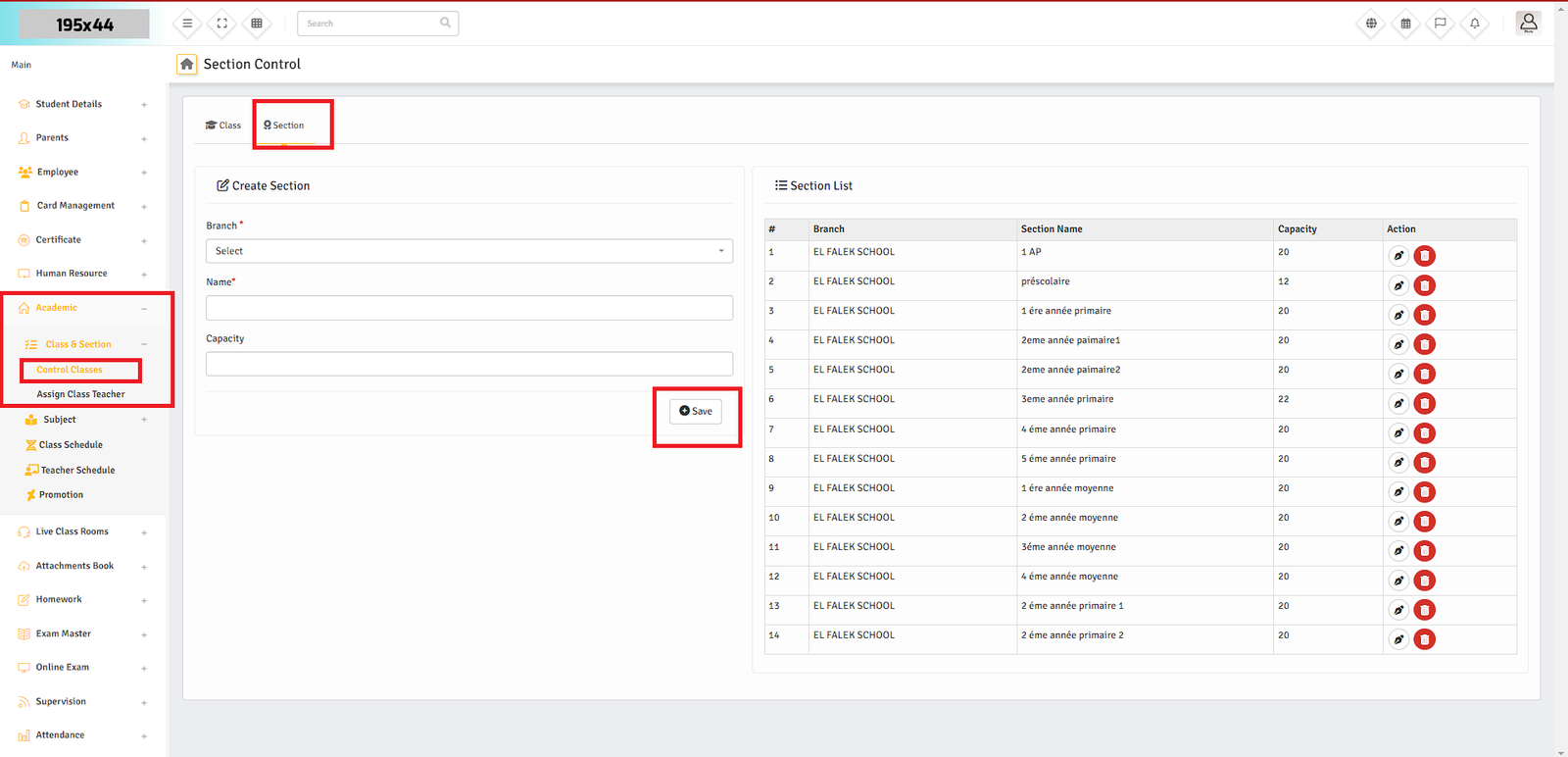Toggle fullscreen mode icon
The image size is (1568, 757).
pos(222,24)
